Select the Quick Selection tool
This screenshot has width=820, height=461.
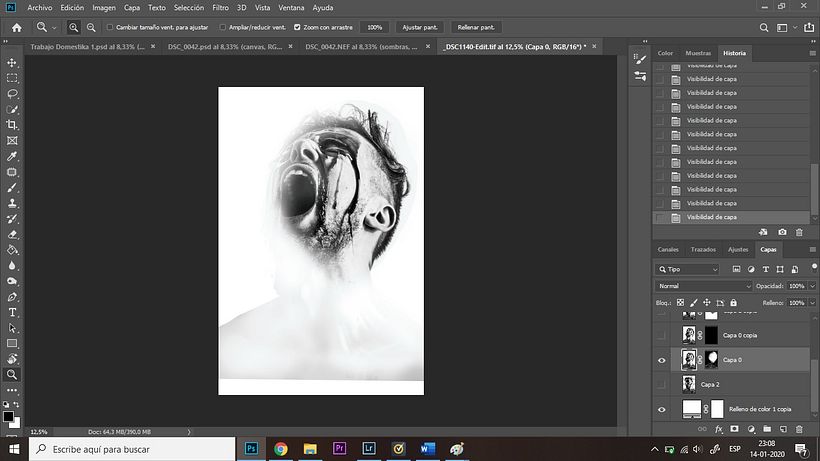pyautogui.click(x=12, y=110)
